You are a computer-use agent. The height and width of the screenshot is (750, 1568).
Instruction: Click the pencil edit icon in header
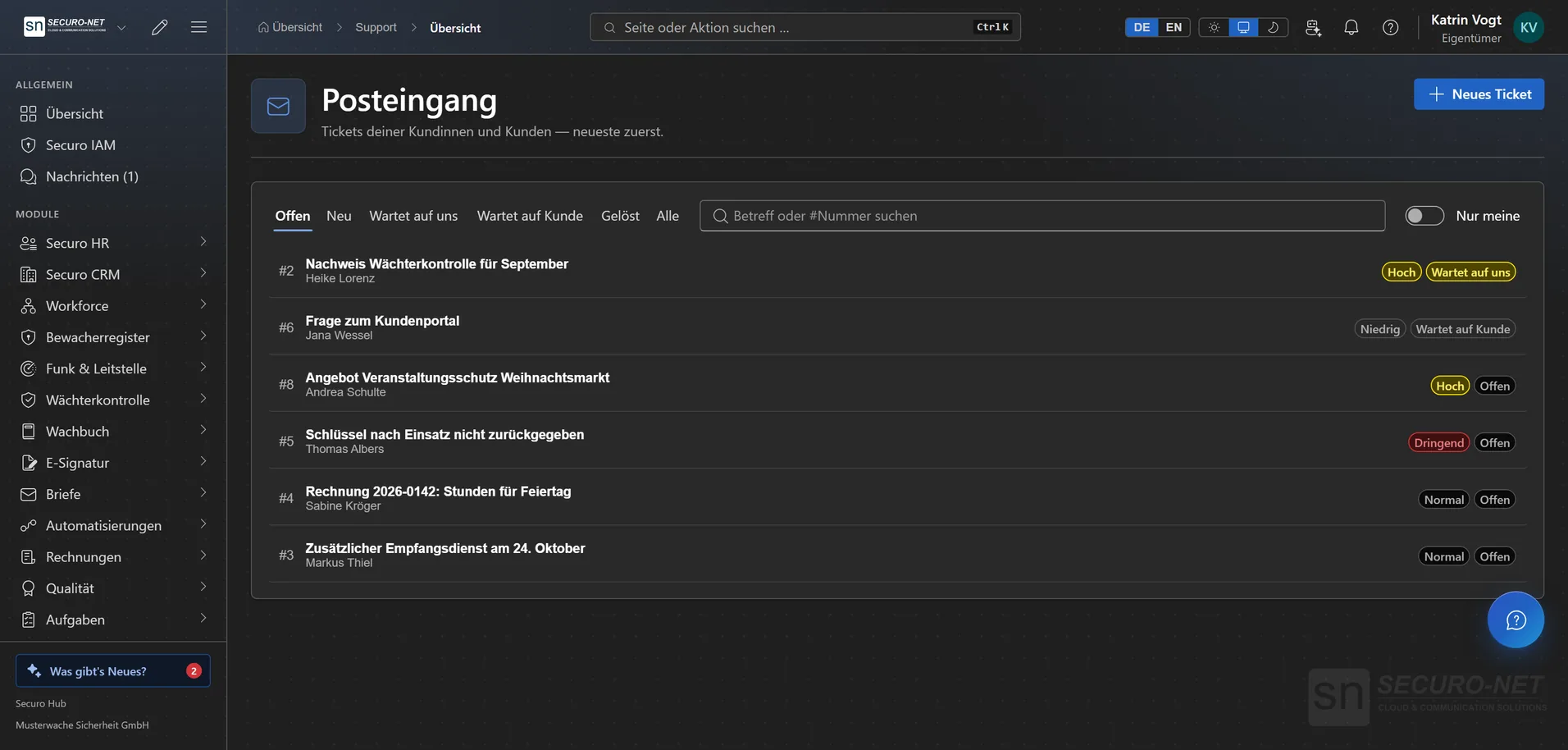(160, 27)
